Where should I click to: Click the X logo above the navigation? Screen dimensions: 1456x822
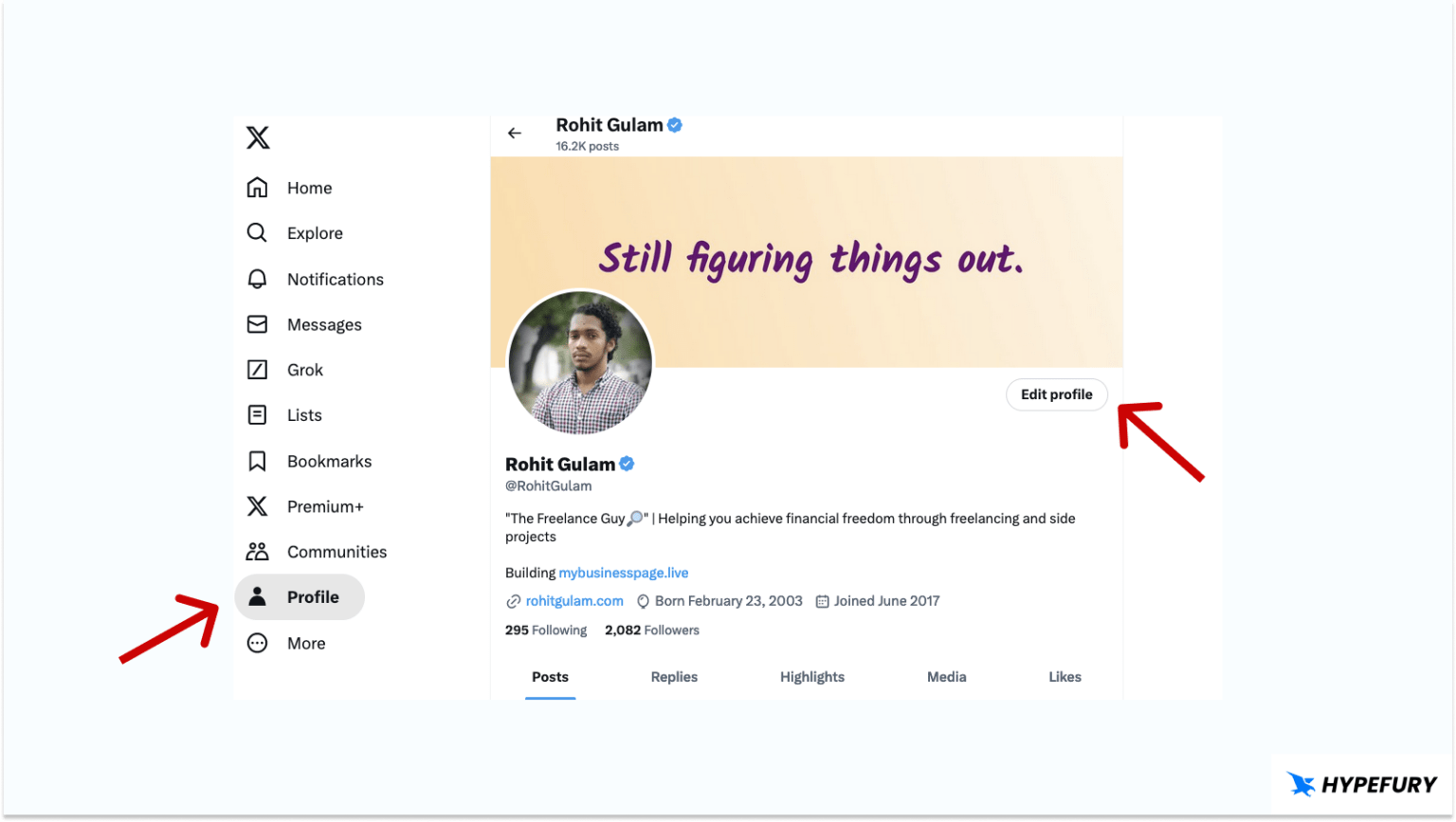pyautogui.click(x=257, y=137)
